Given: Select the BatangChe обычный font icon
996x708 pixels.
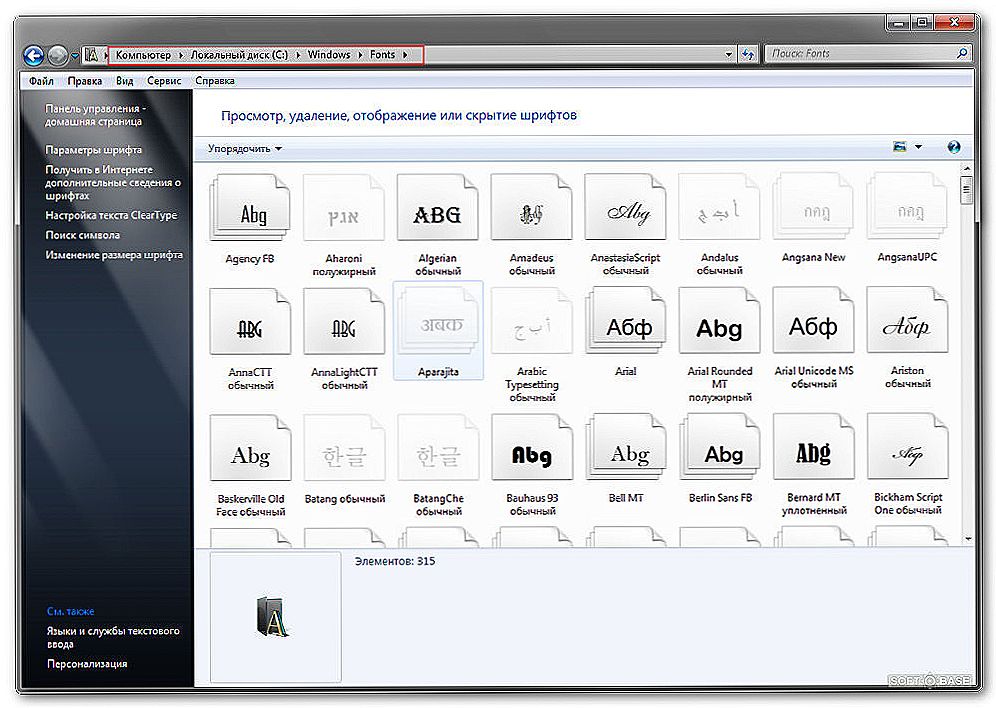Looking at the screenshot, I should (438, 450).
